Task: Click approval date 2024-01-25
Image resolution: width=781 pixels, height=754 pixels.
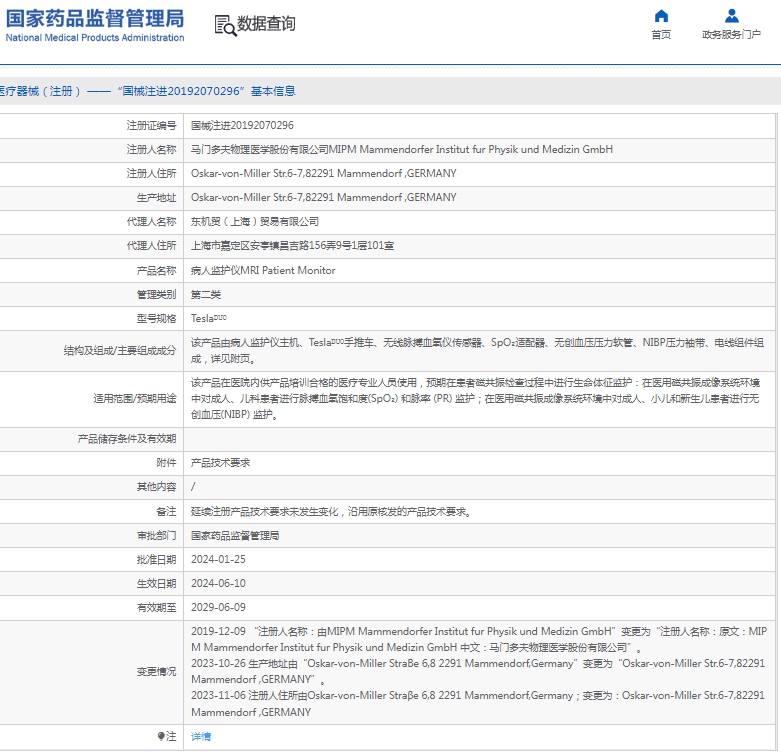Action: coord(218,559)
